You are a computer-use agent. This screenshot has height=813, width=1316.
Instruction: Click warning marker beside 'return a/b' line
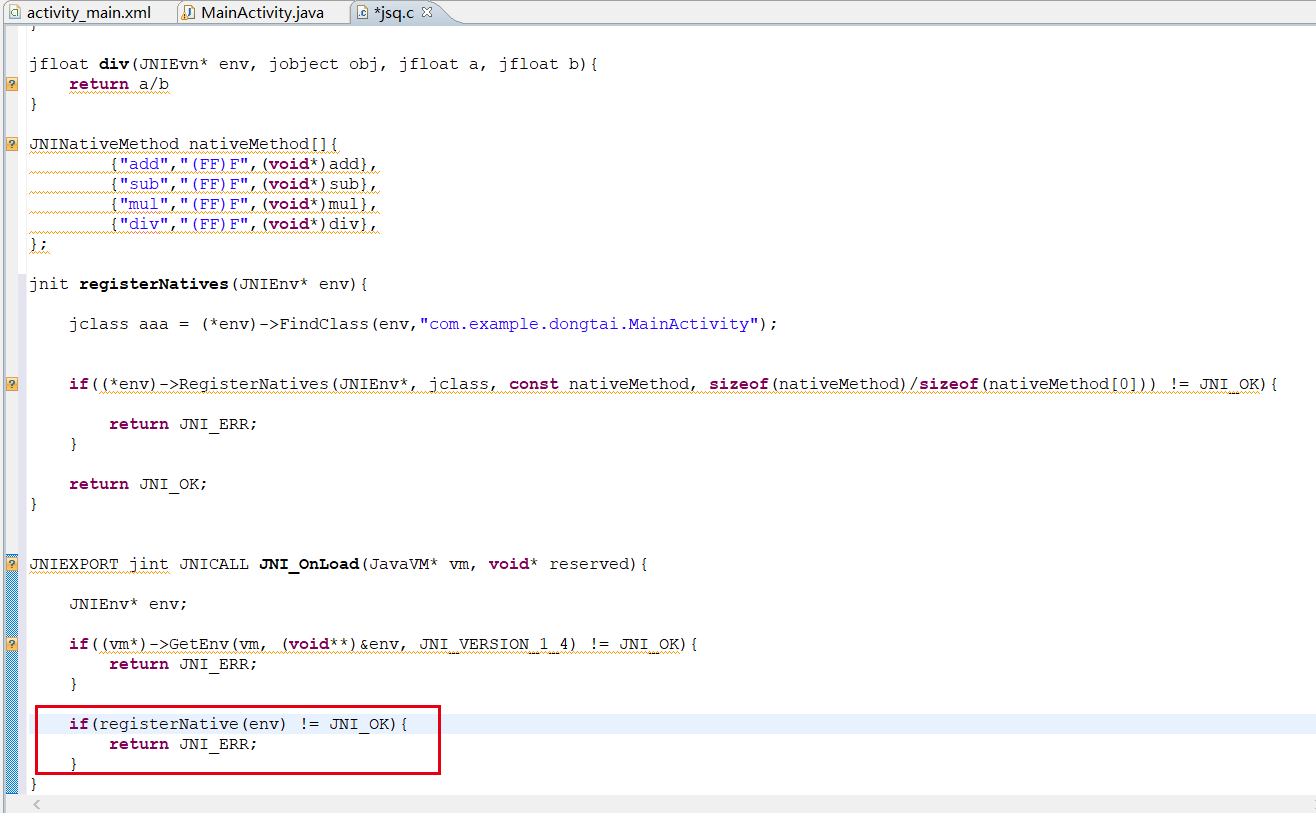click(x=11, y=84)
